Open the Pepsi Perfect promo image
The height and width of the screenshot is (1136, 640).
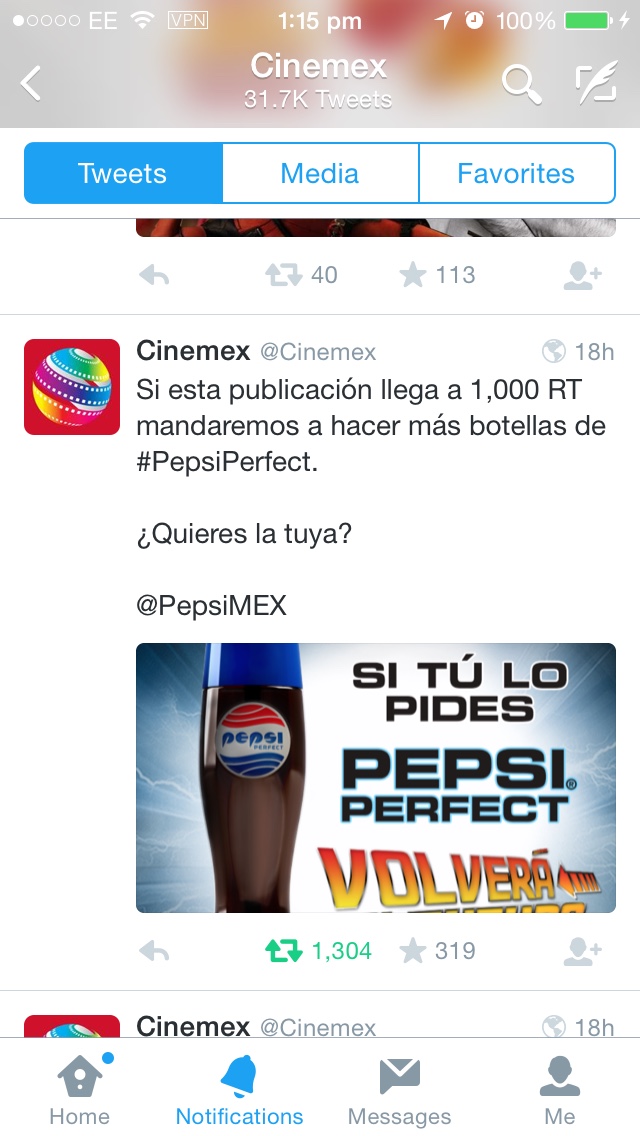click(x=376, y=778)
